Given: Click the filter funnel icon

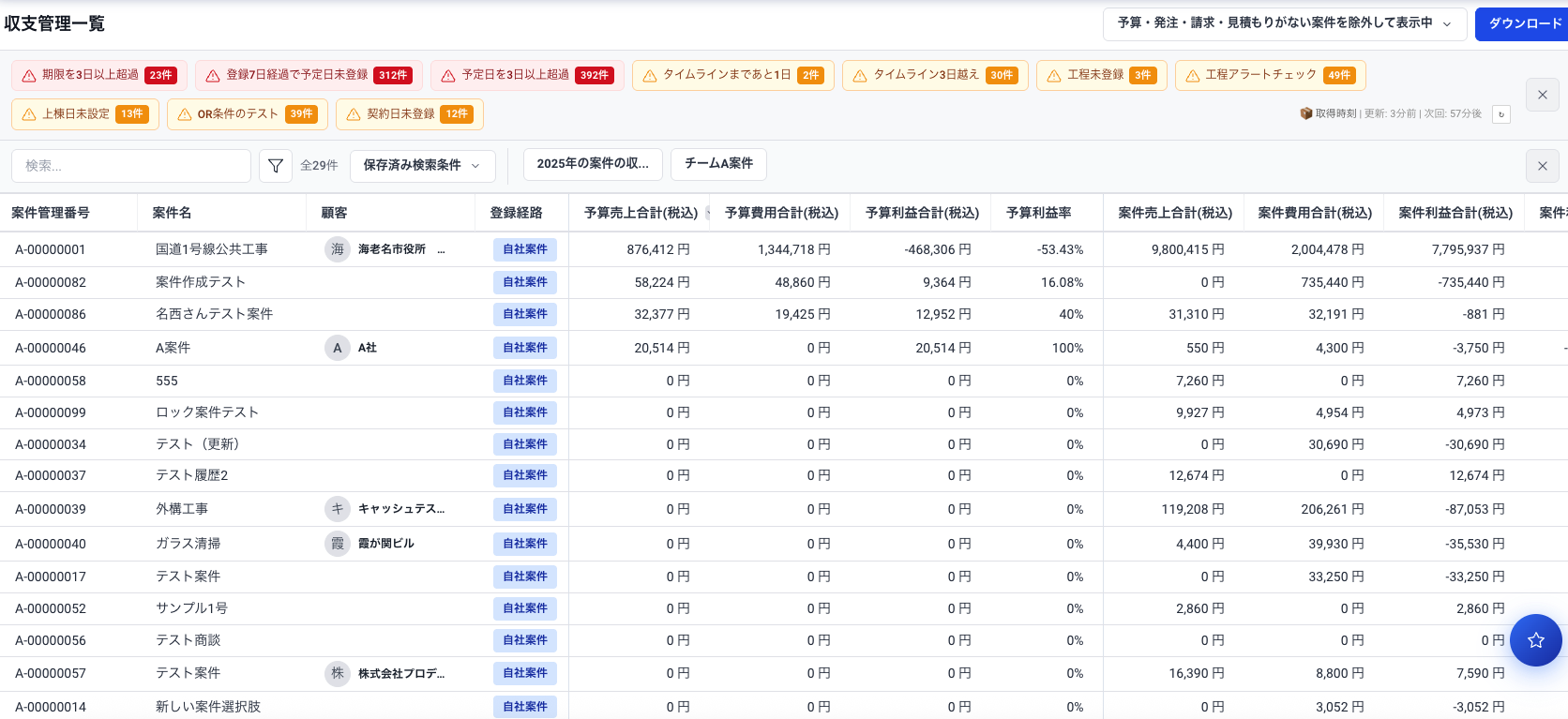Looking at the screenshot, I should (276, 166).
